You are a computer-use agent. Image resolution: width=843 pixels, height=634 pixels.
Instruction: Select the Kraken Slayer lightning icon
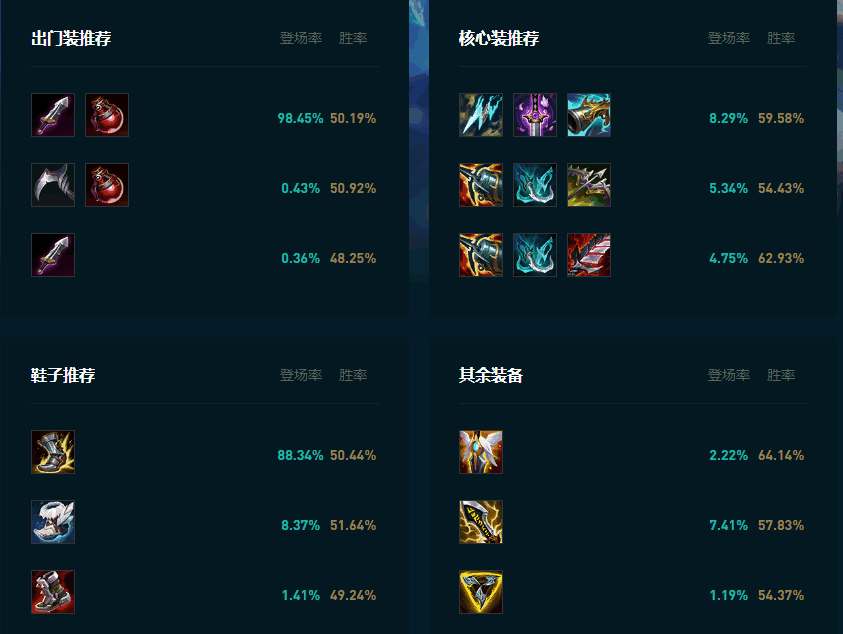[x=481, y=115]
